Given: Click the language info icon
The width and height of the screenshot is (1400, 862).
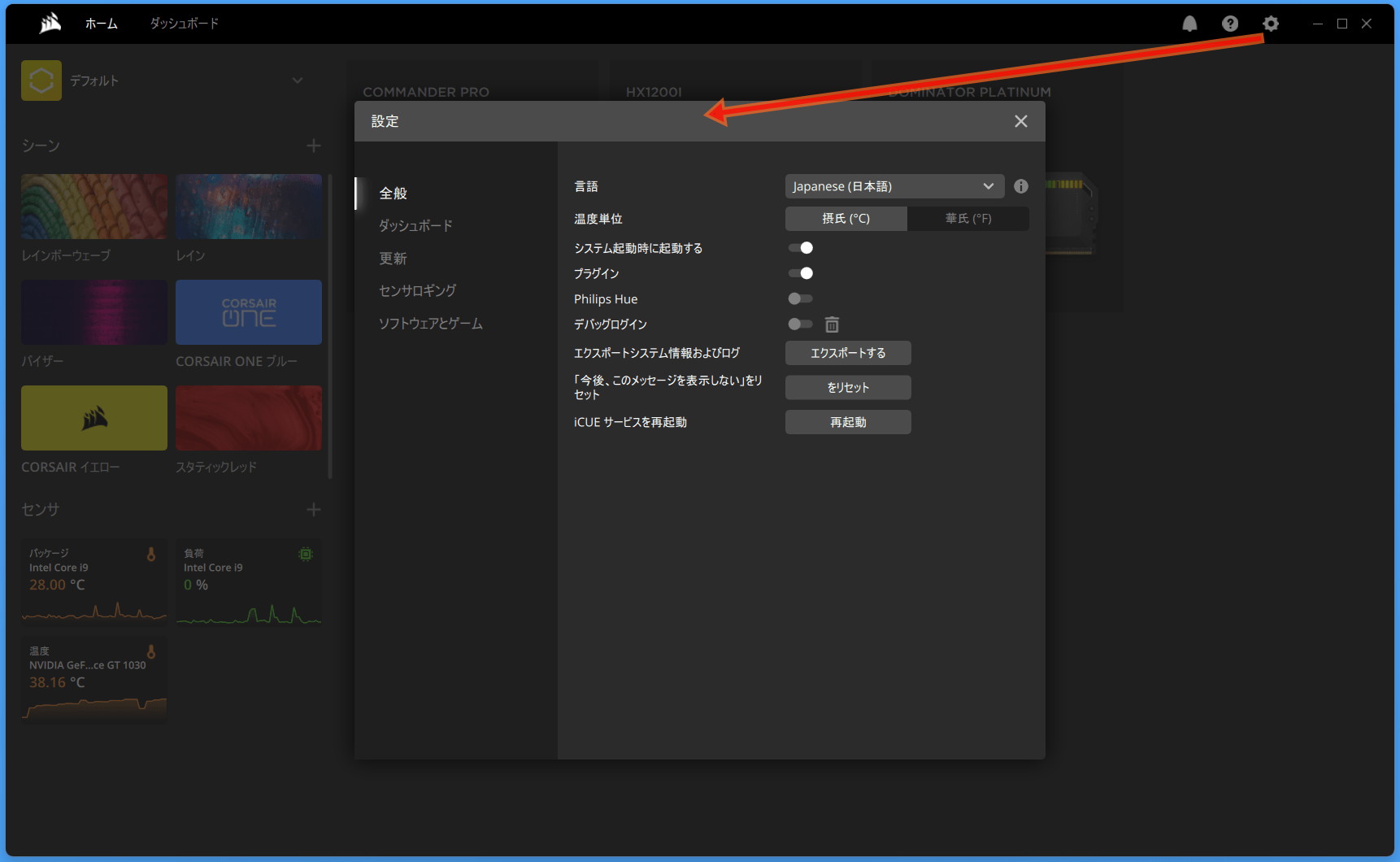Looking at the screenshot, I should coord(1021,186).
